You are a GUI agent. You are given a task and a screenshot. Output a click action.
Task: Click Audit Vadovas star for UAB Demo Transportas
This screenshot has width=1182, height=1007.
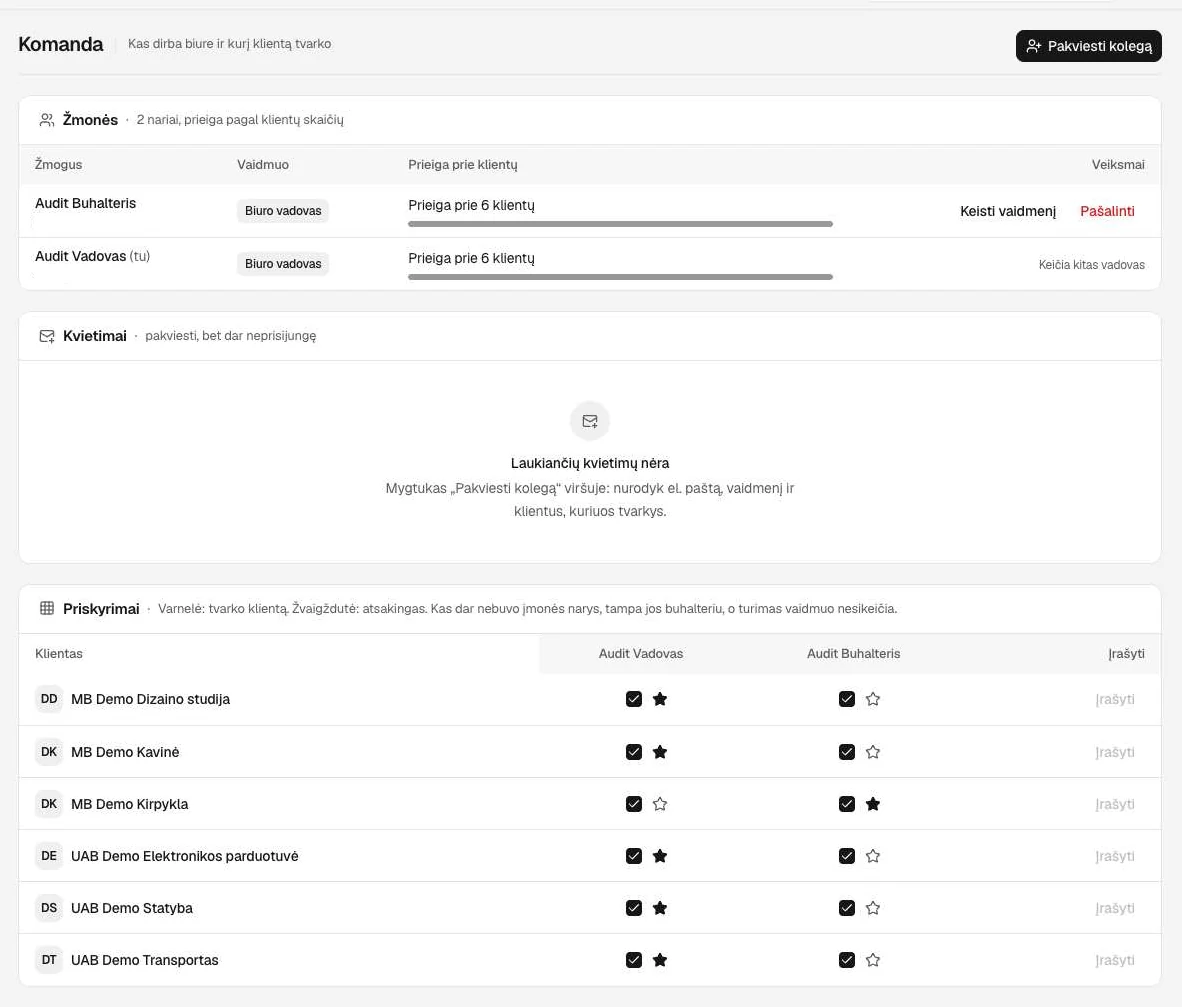click(x=660, y=960)
